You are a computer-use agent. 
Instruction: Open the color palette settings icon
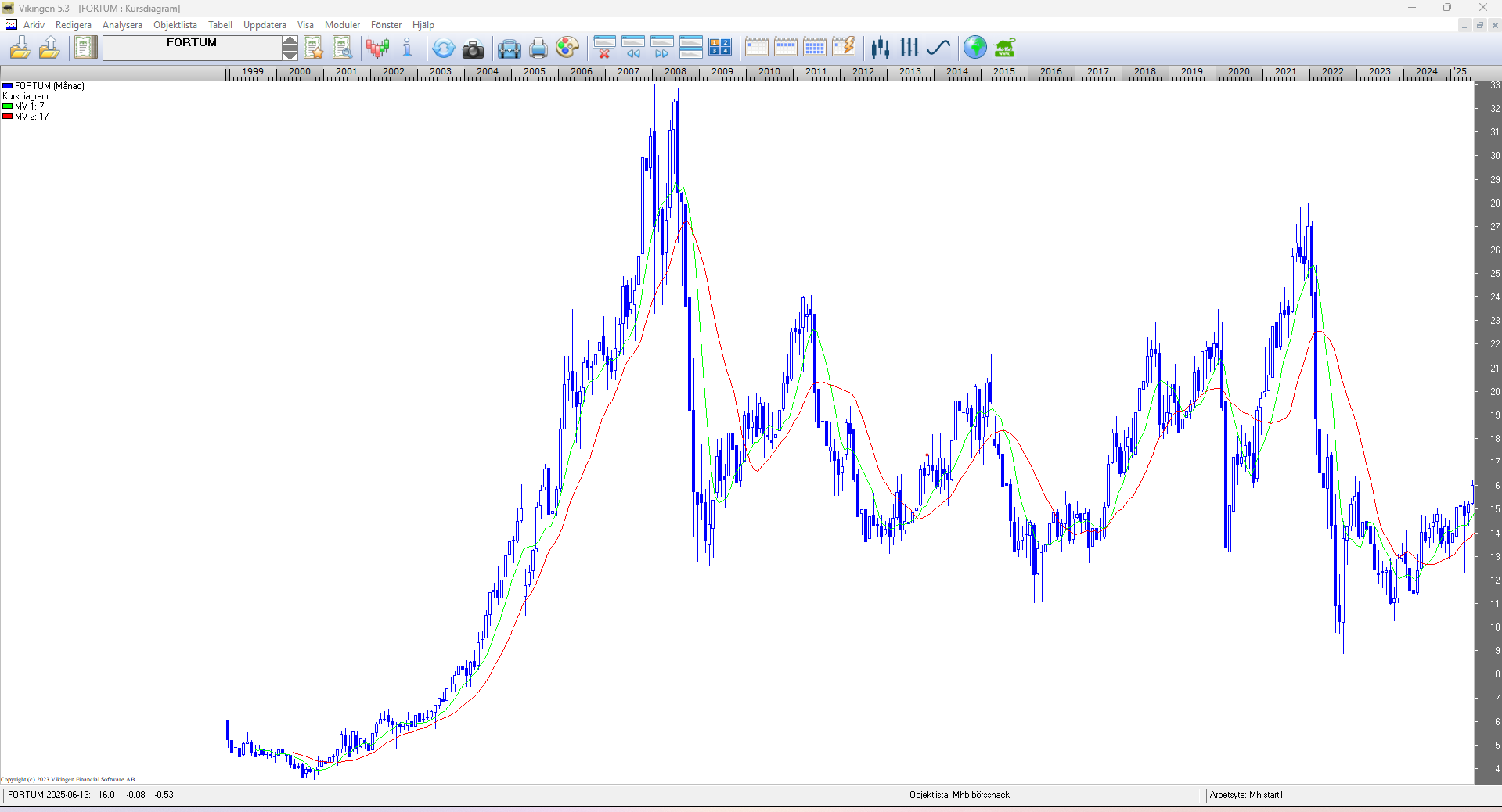(x=567, y=48)
